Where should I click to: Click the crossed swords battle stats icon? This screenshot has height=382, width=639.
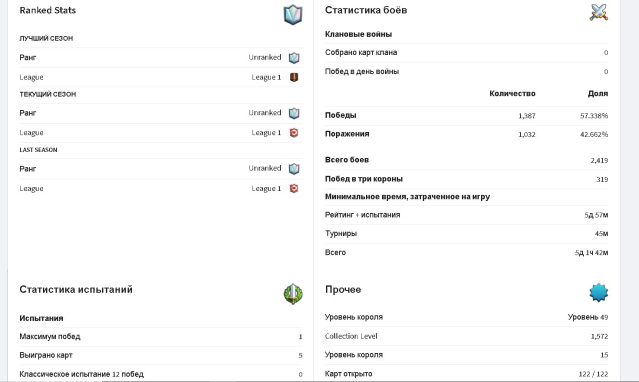(x=599, y=12)
